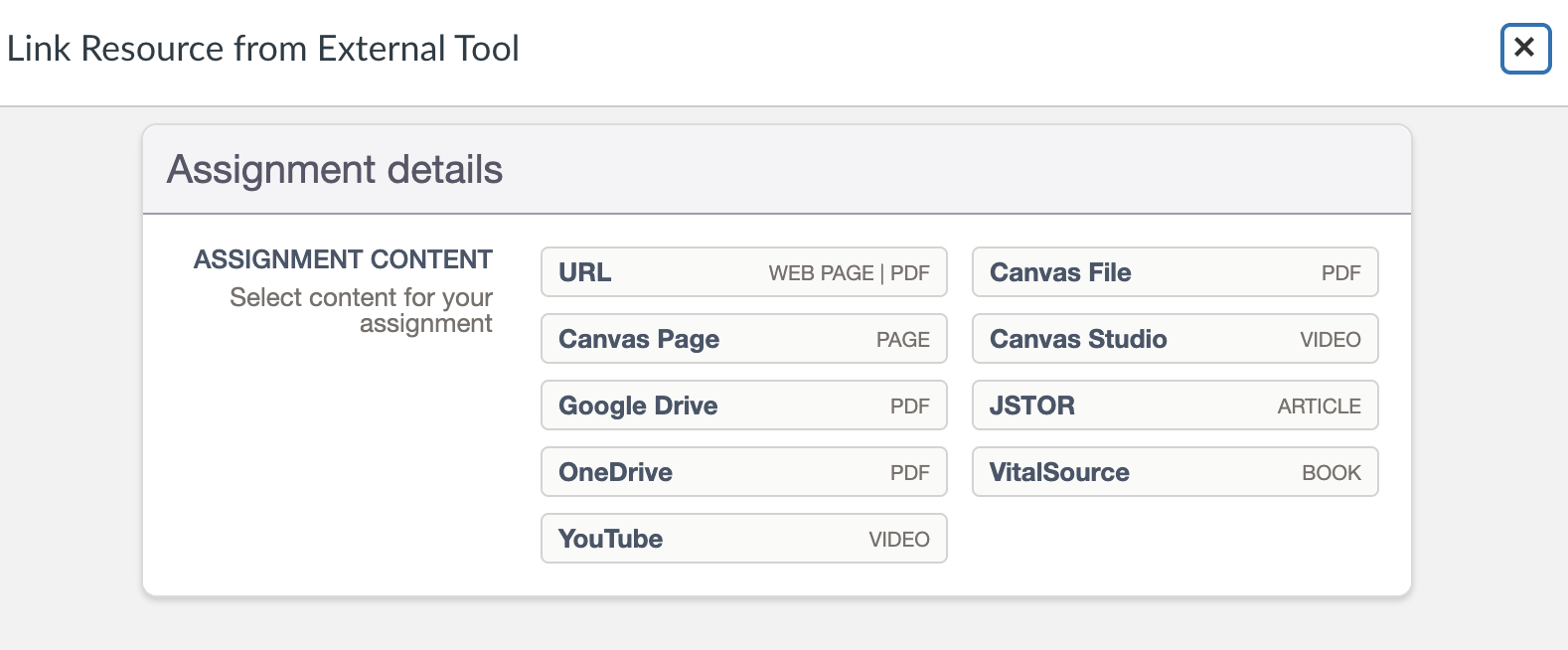Click the Assignment details heading
This screenshot has height=650, width=1568.
click(335, 170)
